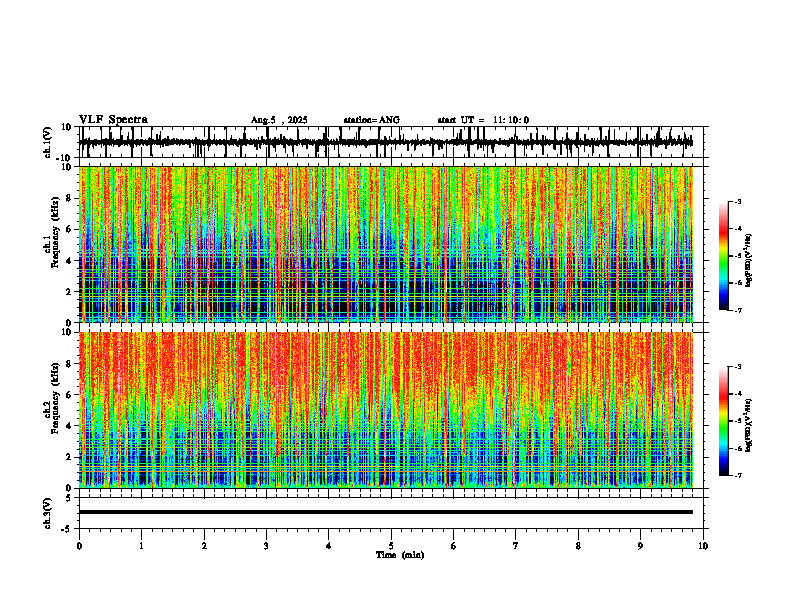The width and height of the screenshot is (792, 612).
Task: Click the '-7' label on ch.1 color scale
Action: [x=738, y=310]
